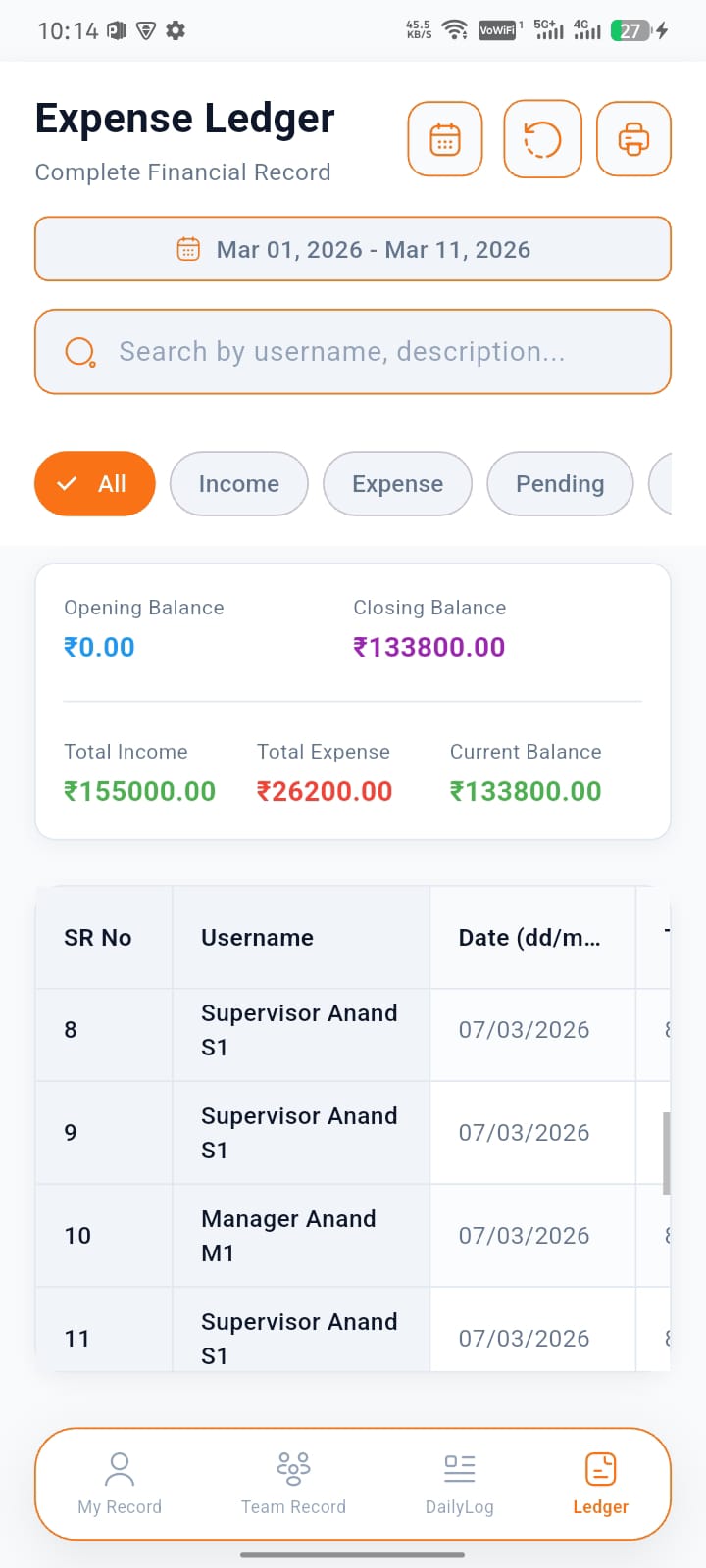Focus the search by username field

pos(373,352)
